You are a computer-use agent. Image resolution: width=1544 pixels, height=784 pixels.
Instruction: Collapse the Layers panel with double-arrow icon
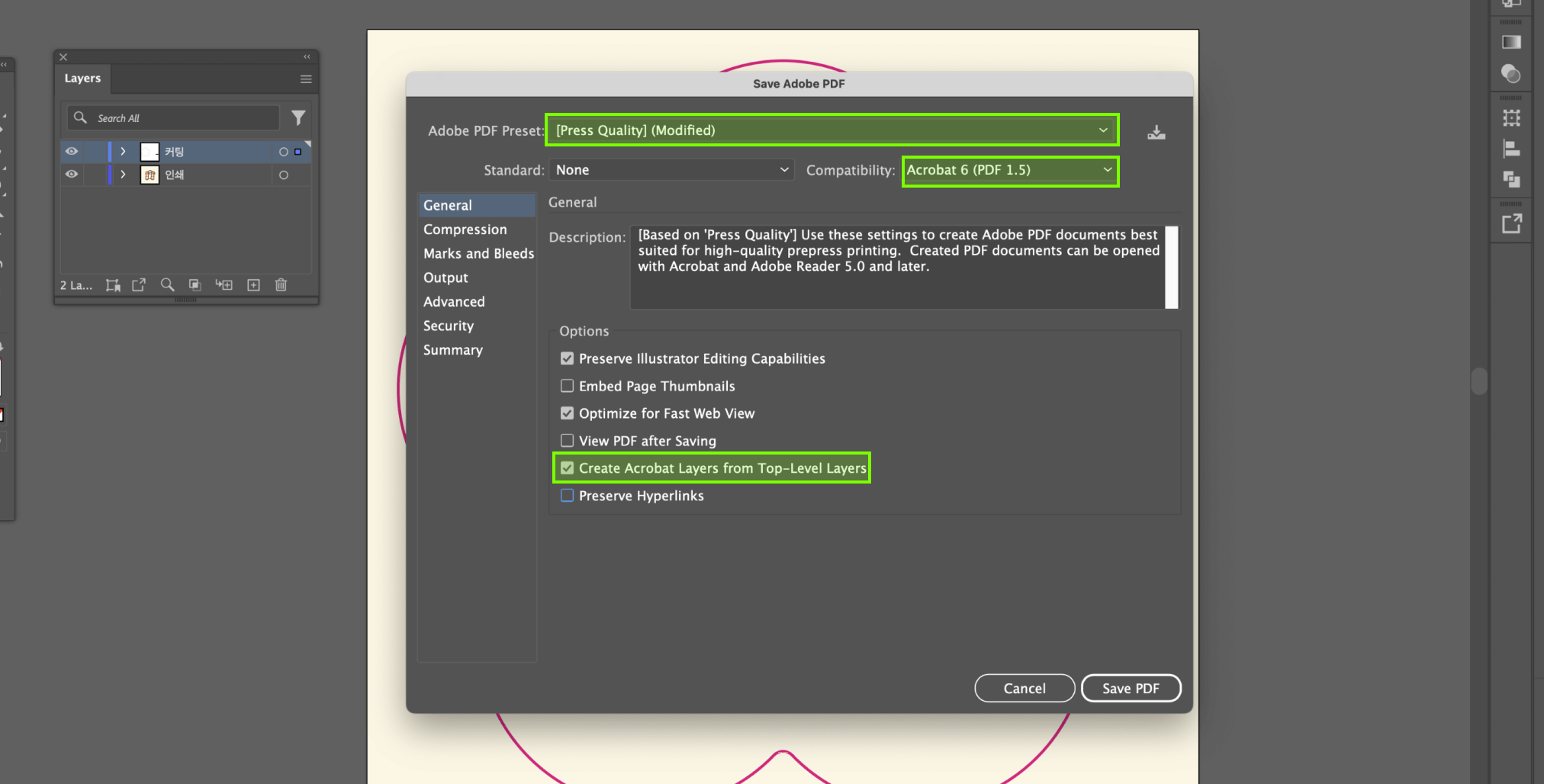pos(307,56)
